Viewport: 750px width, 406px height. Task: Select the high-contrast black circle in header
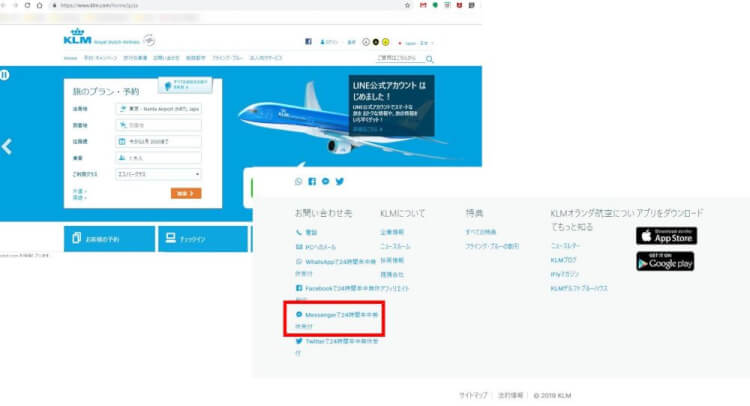(375, 42)
